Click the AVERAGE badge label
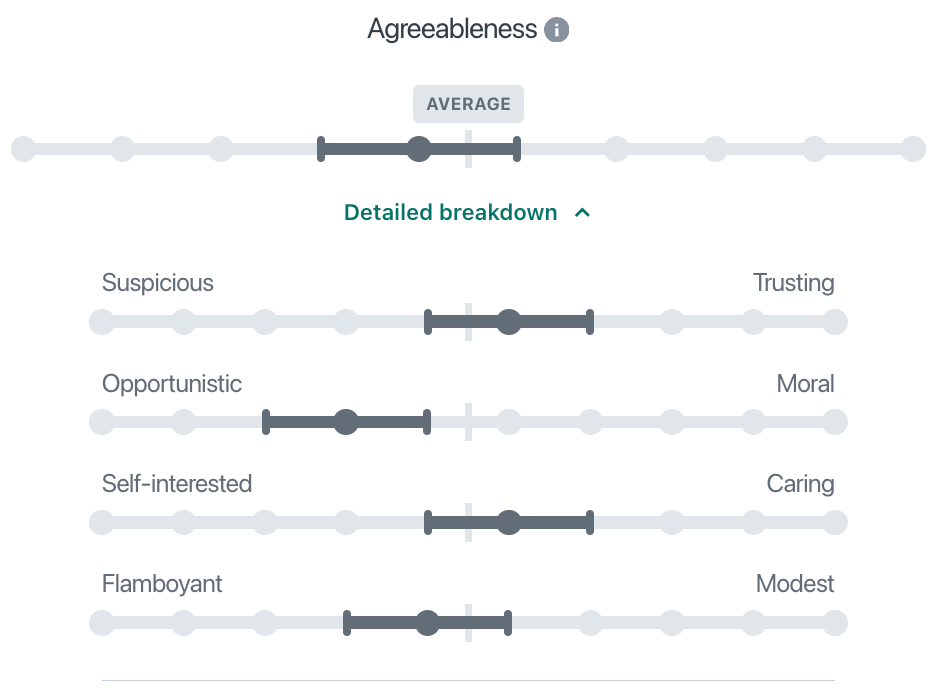The width and height of the screenshot is (938, 698). (468, 104)
